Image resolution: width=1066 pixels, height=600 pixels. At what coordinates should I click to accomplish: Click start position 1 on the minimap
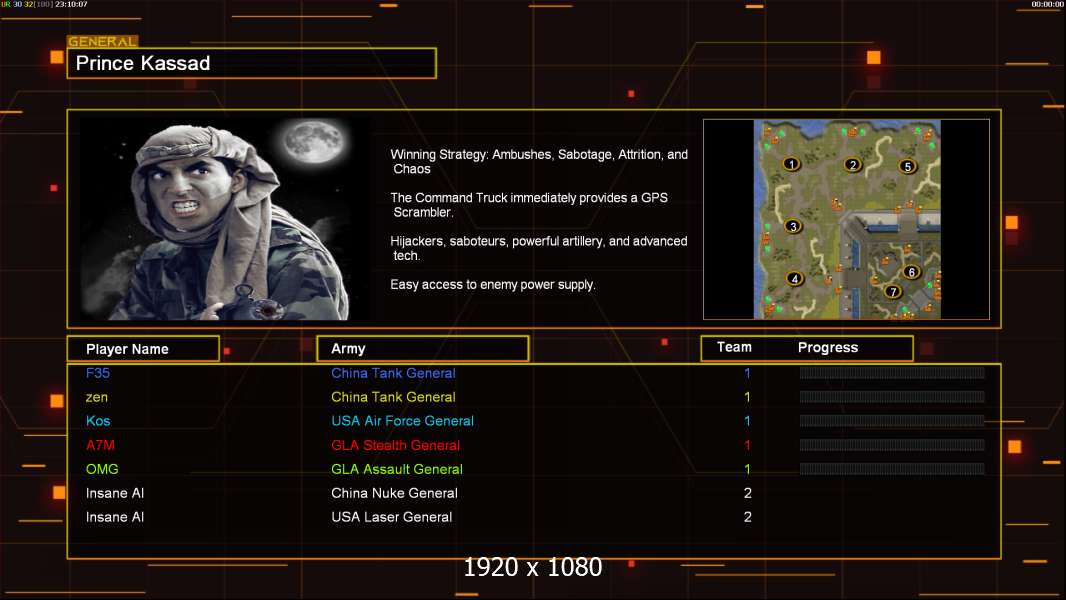(x=791, y=164)
